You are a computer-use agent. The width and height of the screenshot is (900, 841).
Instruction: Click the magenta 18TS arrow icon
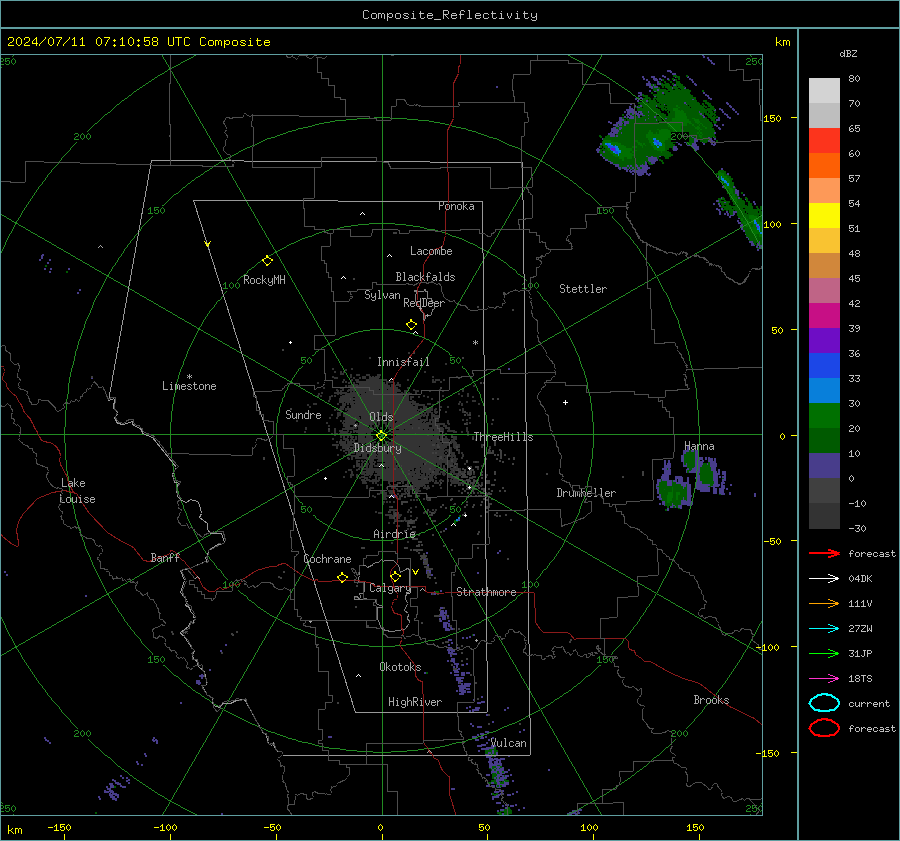(x=824, y=679)
